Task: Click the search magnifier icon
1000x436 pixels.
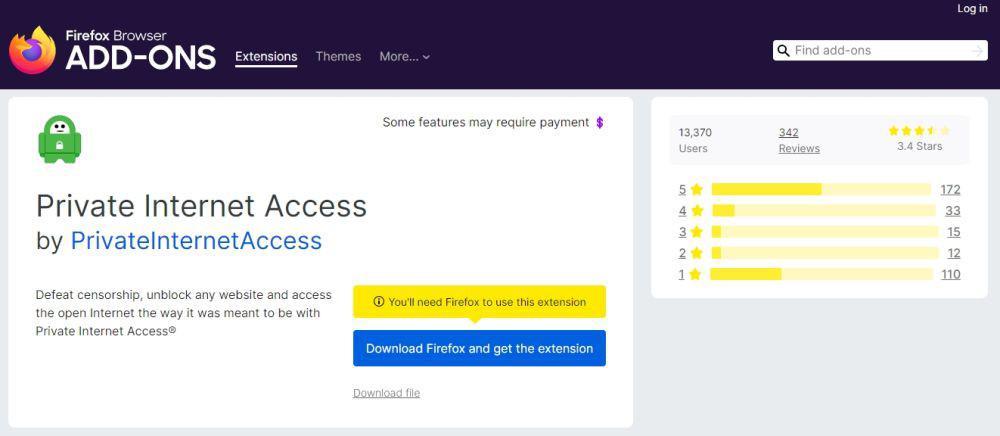Action: coord(784,50)
